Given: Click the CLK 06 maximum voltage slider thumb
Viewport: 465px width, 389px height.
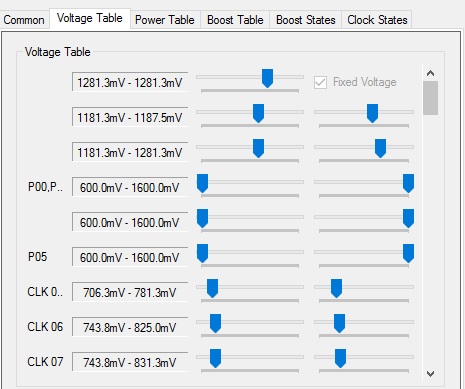Looking at the screenshot, I should click(339, 324).
